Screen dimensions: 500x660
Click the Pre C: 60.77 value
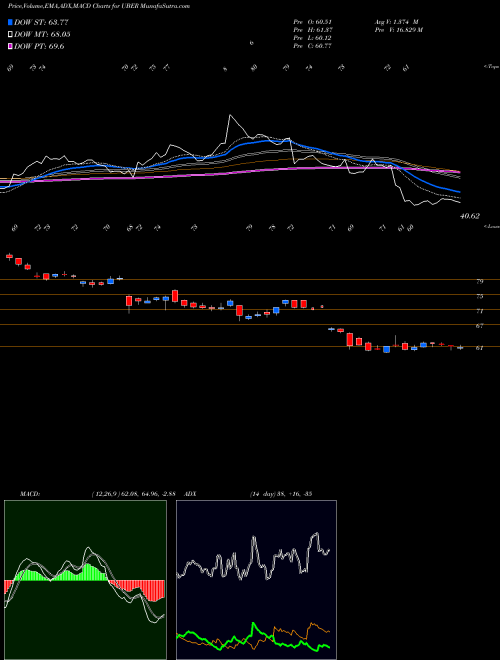click(x=313, y=46)
